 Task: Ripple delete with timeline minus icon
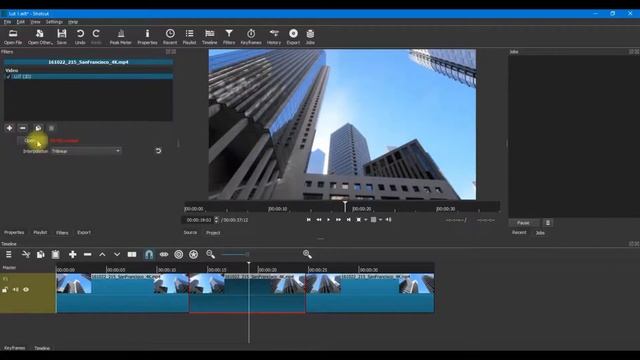[87, 254]
